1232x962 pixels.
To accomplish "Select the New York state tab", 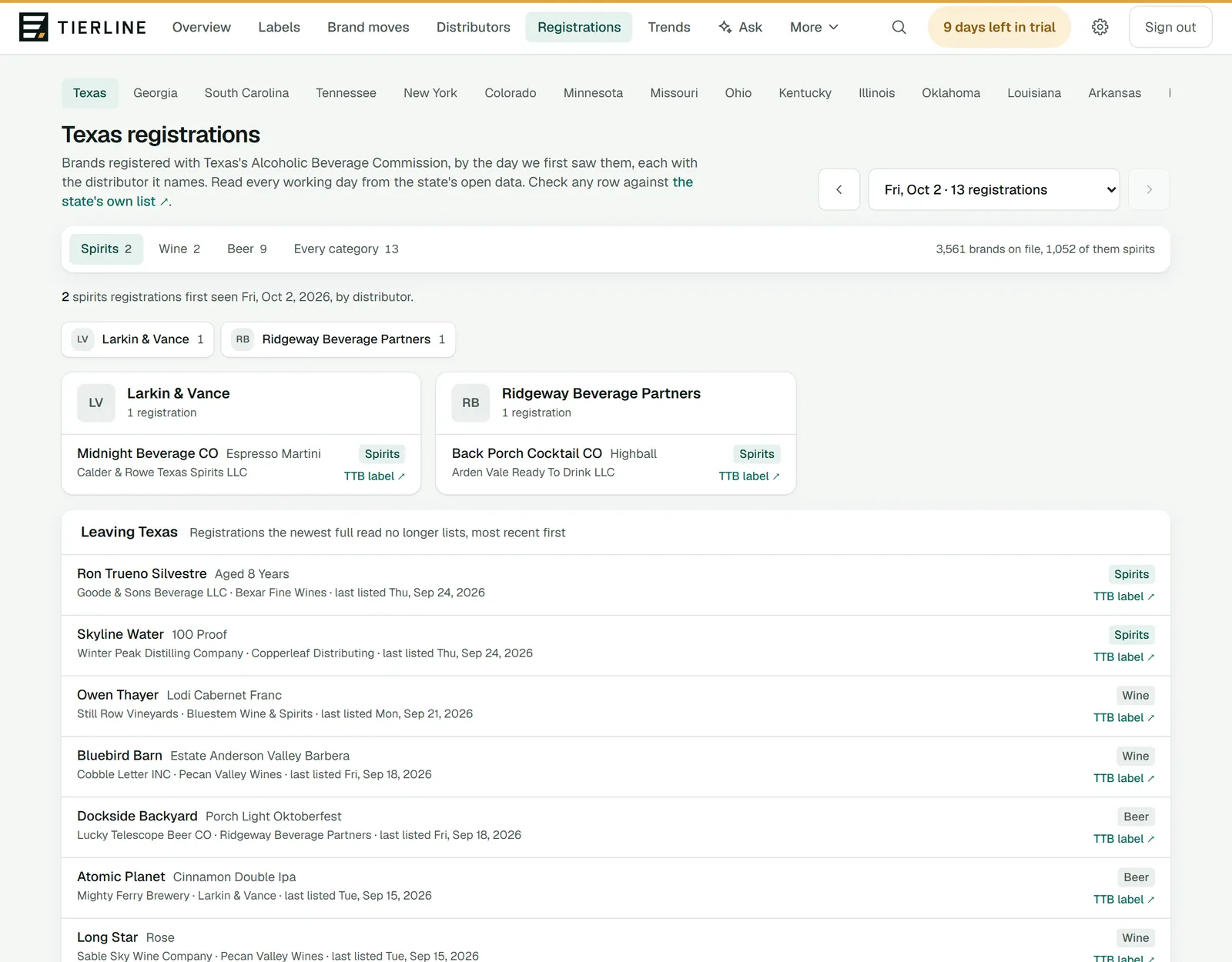I will [430, 93].
